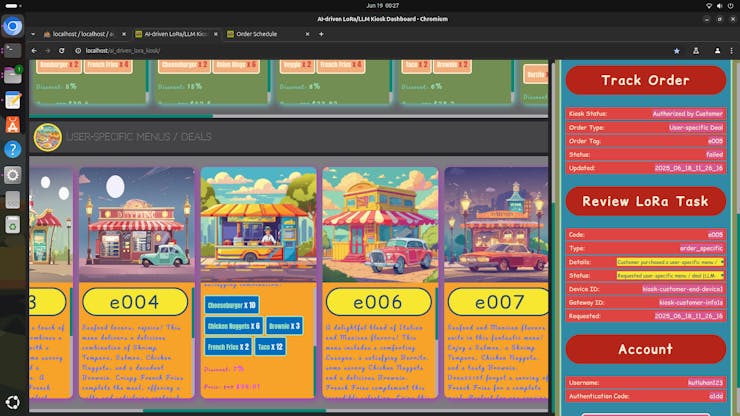This screenshot has height=416, width=740.
Task: Click the browser back arrow
Action: (34, 50)
